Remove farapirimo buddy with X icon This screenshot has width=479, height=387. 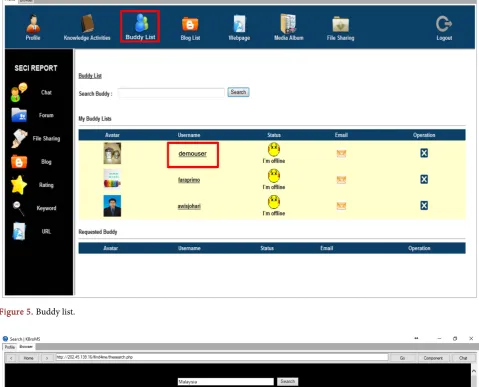[x=424, y=179]
